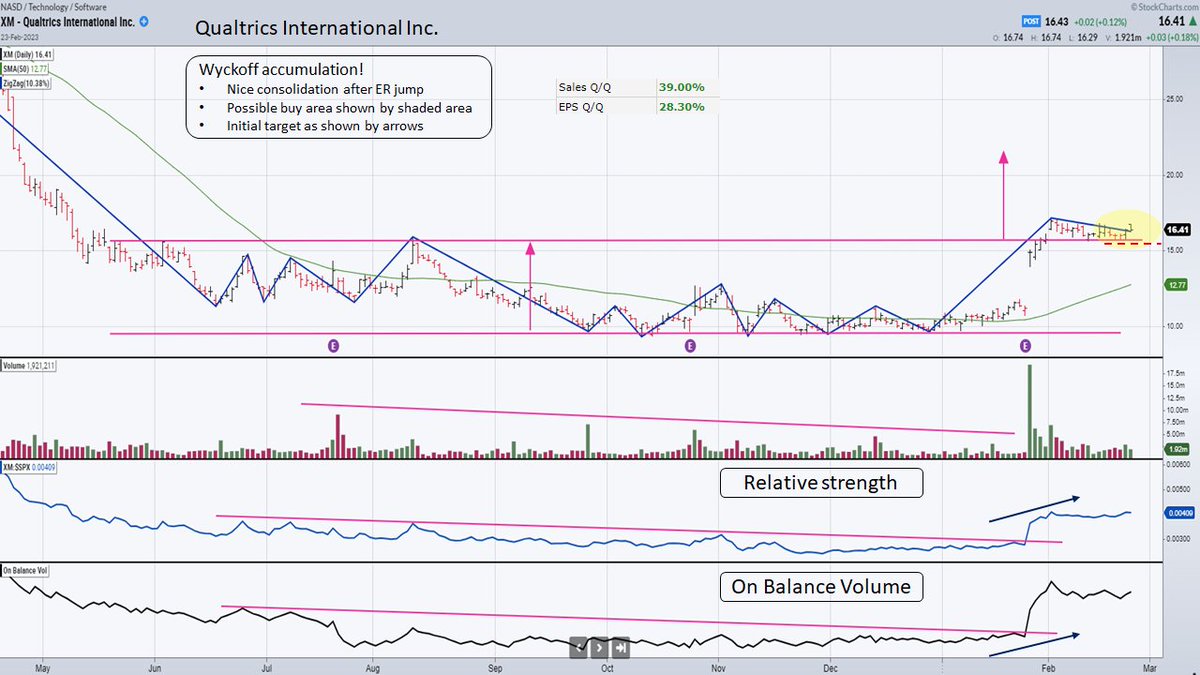Click the July earnings E marker
Viewport: 1200px width, 675px height.
coord(334,346)
